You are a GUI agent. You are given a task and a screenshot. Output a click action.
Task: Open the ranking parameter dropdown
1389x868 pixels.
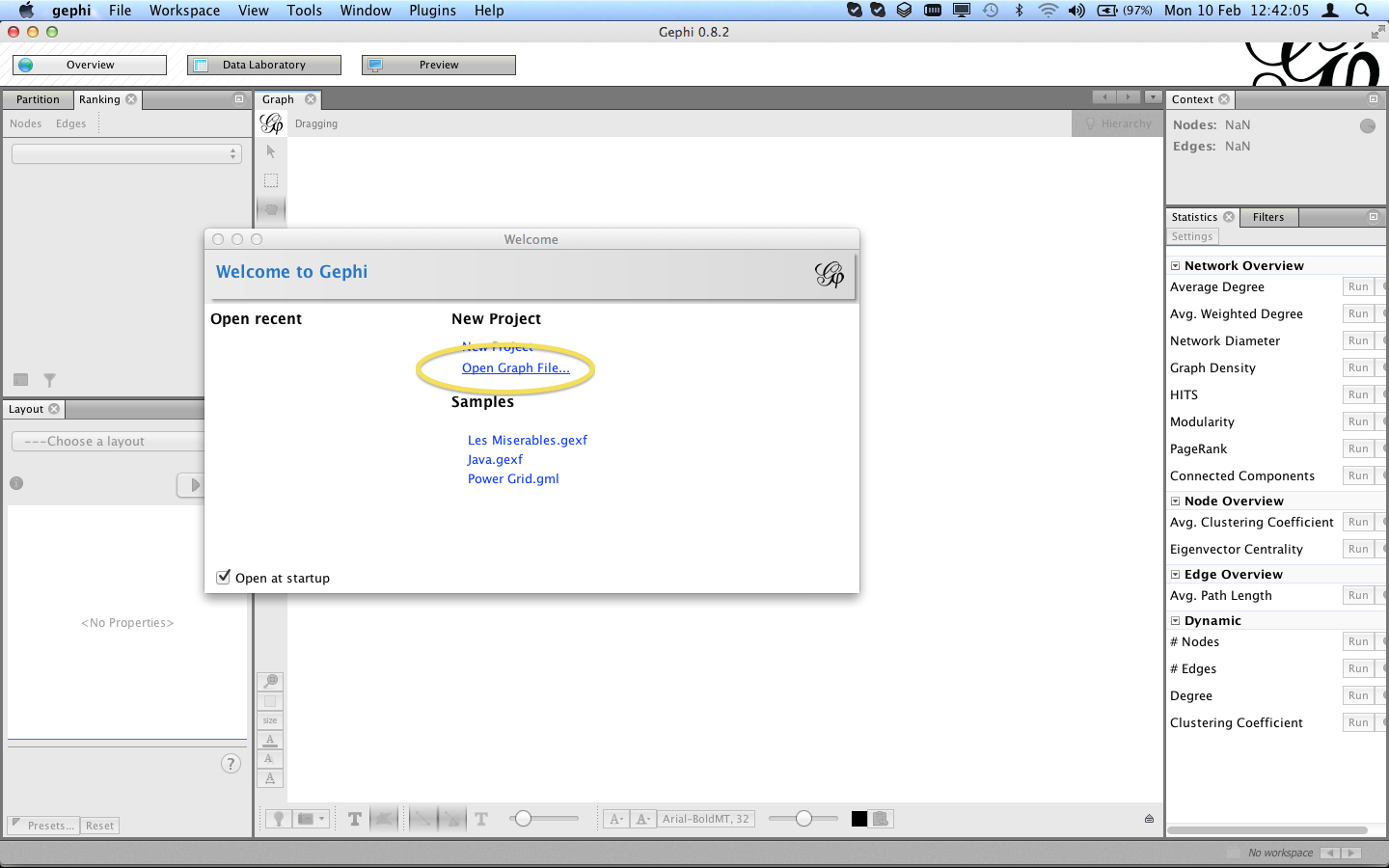click(x=126, y=153)
